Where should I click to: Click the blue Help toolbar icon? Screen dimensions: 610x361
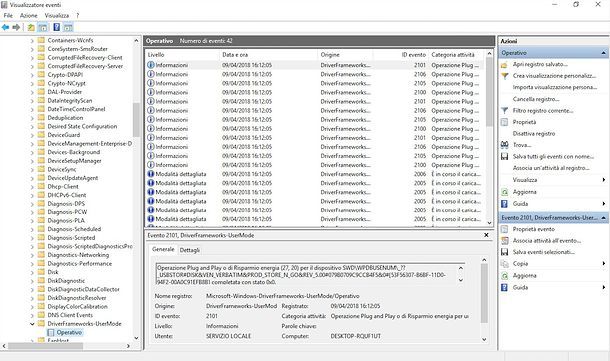coord(56,27)
